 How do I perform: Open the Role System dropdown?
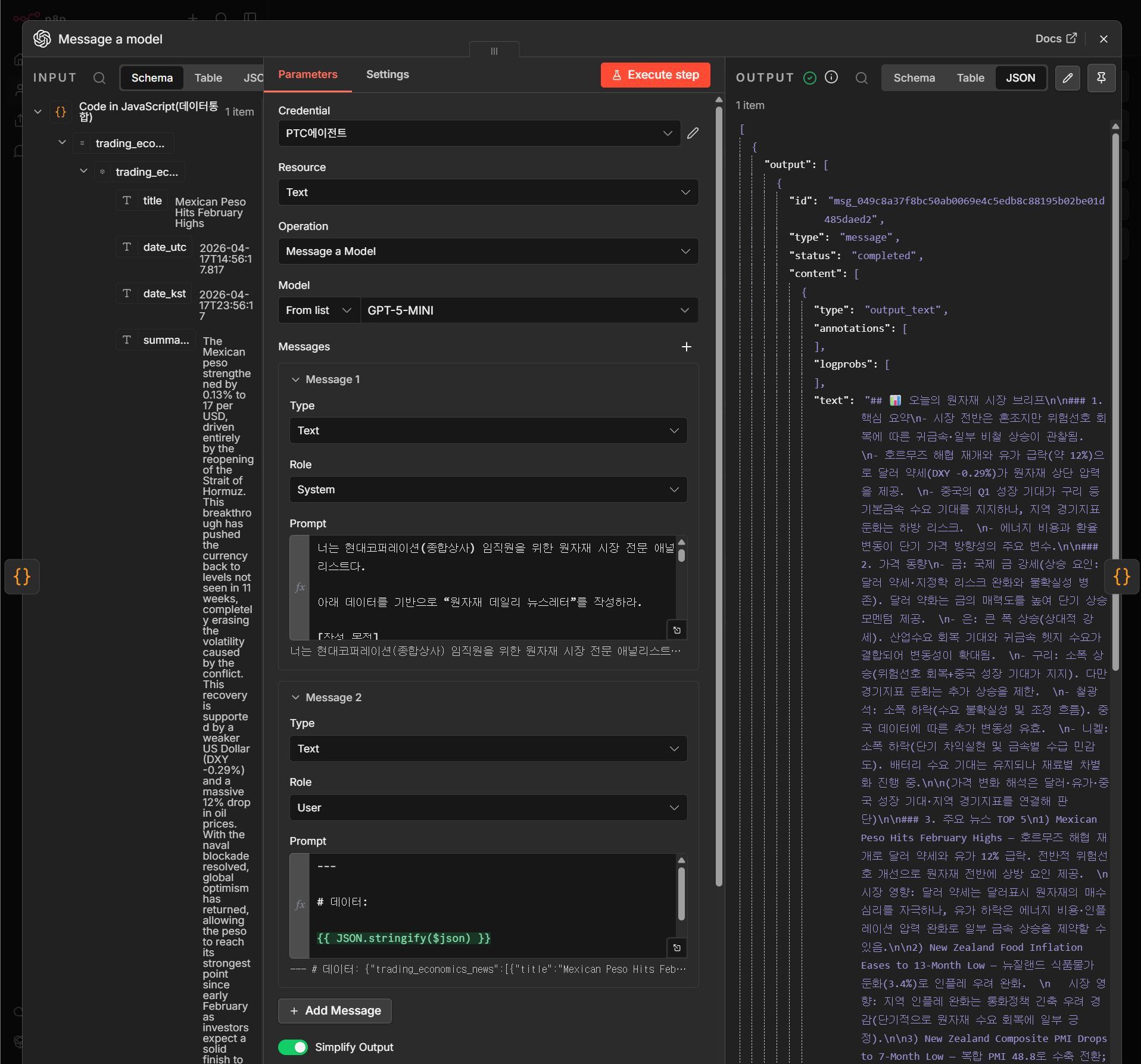488,490
